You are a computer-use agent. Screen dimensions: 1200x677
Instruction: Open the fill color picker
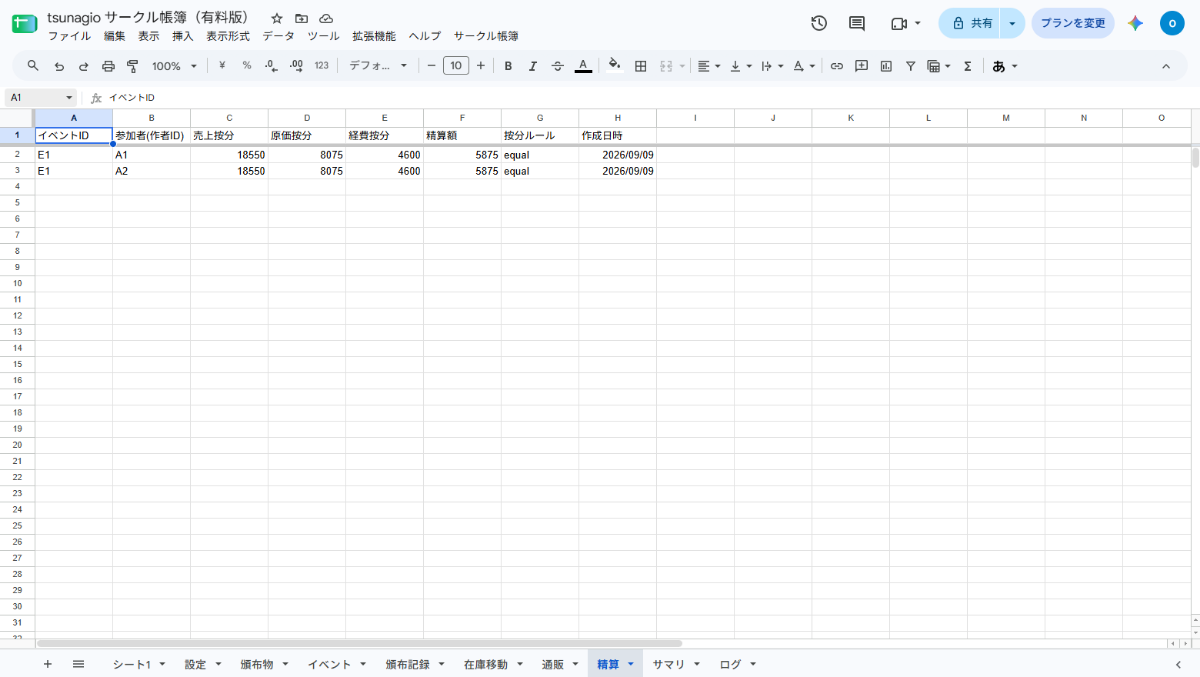coord(615,66)
